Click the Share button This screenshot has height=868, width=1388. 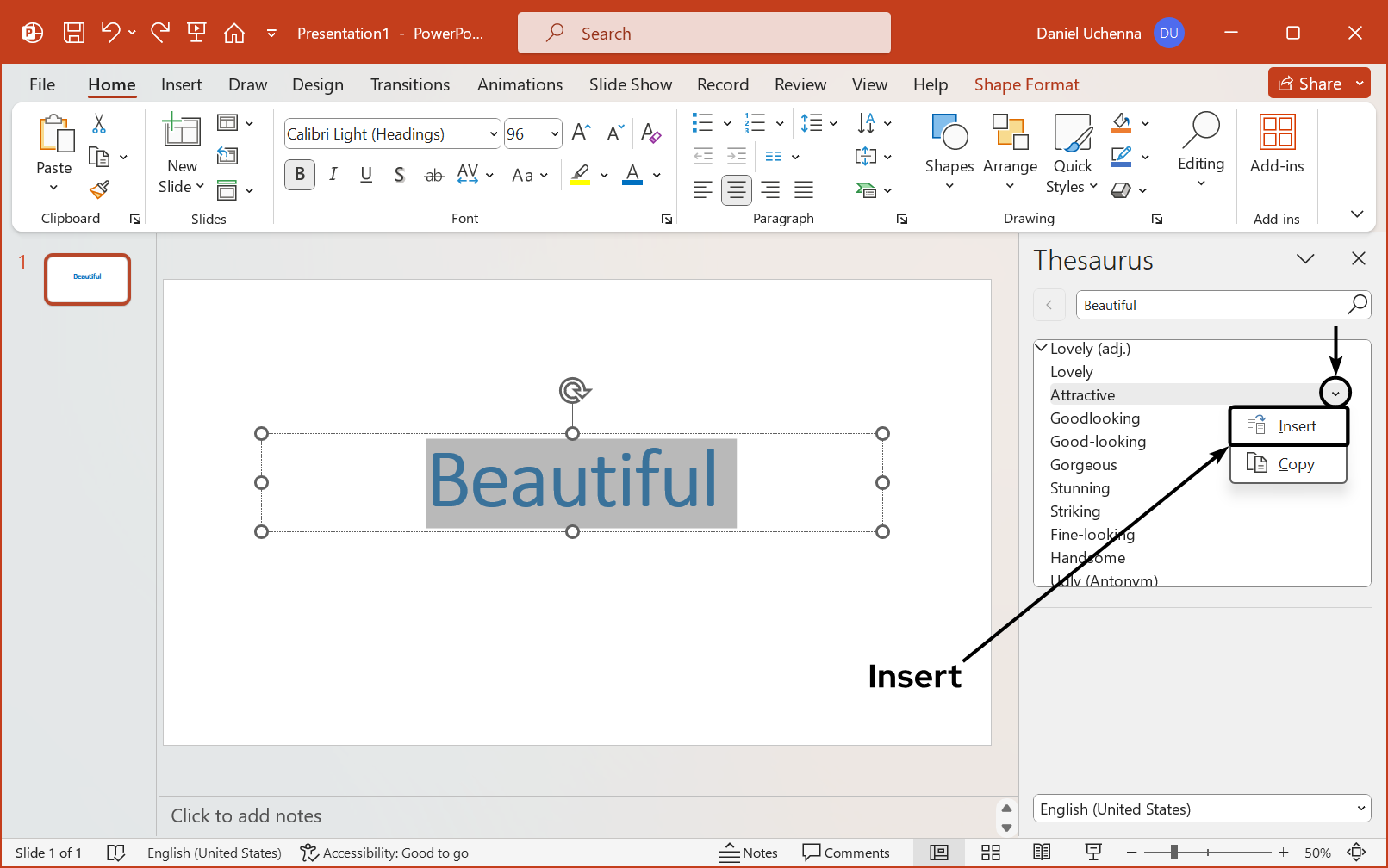point(1310,84)
